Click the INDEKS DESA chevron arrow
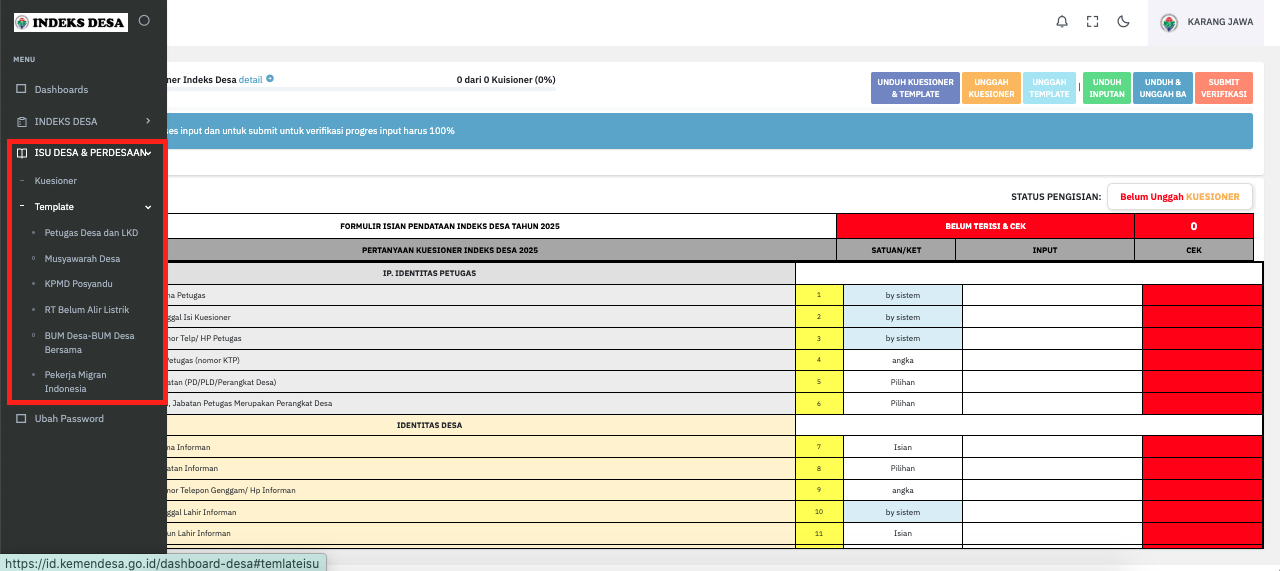The height and width of the screenshot is (571, 1280). [148, 121]
